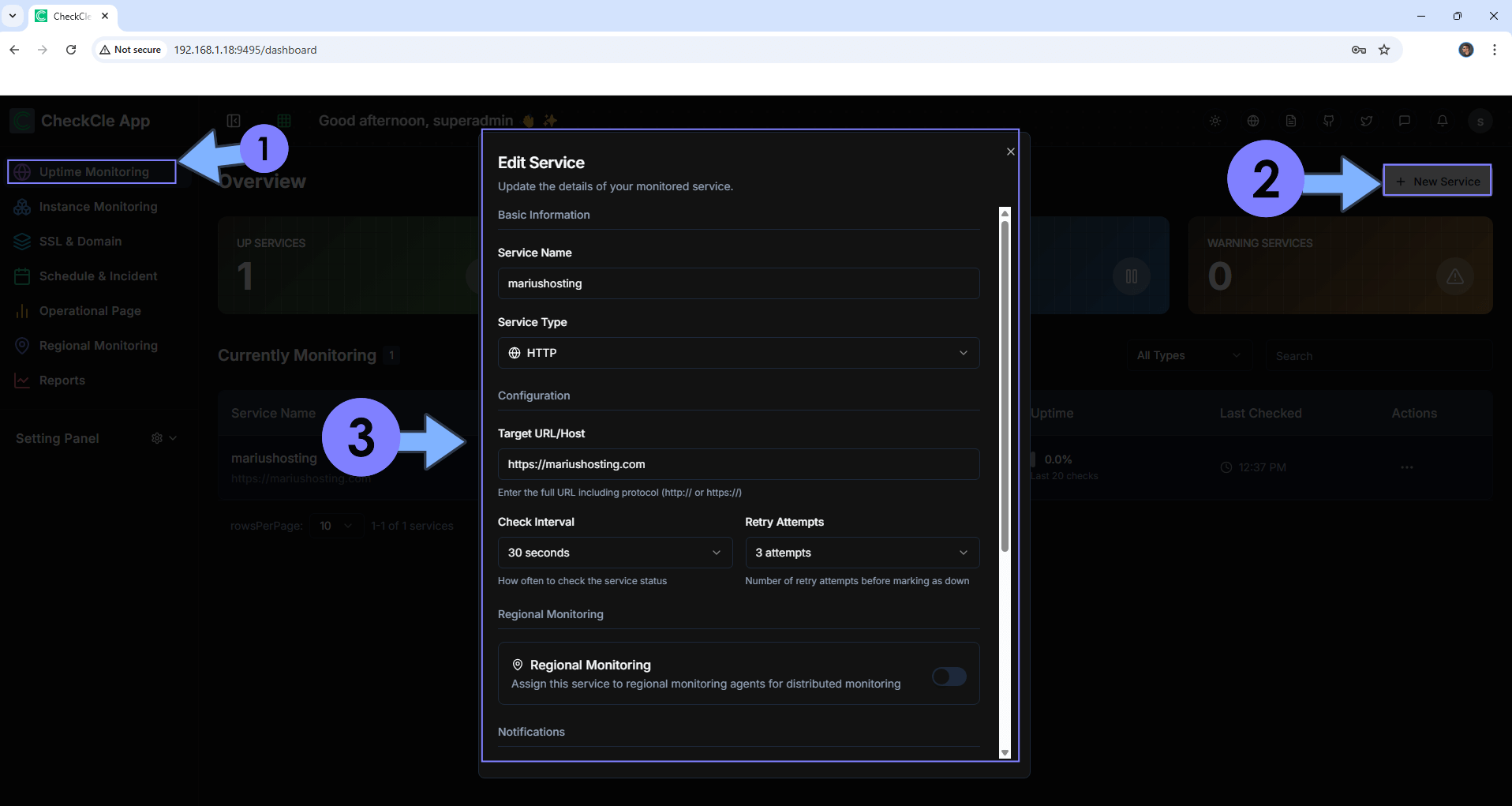Image resolution: width=1512 pixels, height=806 pixels.
Task: Click the Uptime Monitoring globe icon
Action: [22, 172]
